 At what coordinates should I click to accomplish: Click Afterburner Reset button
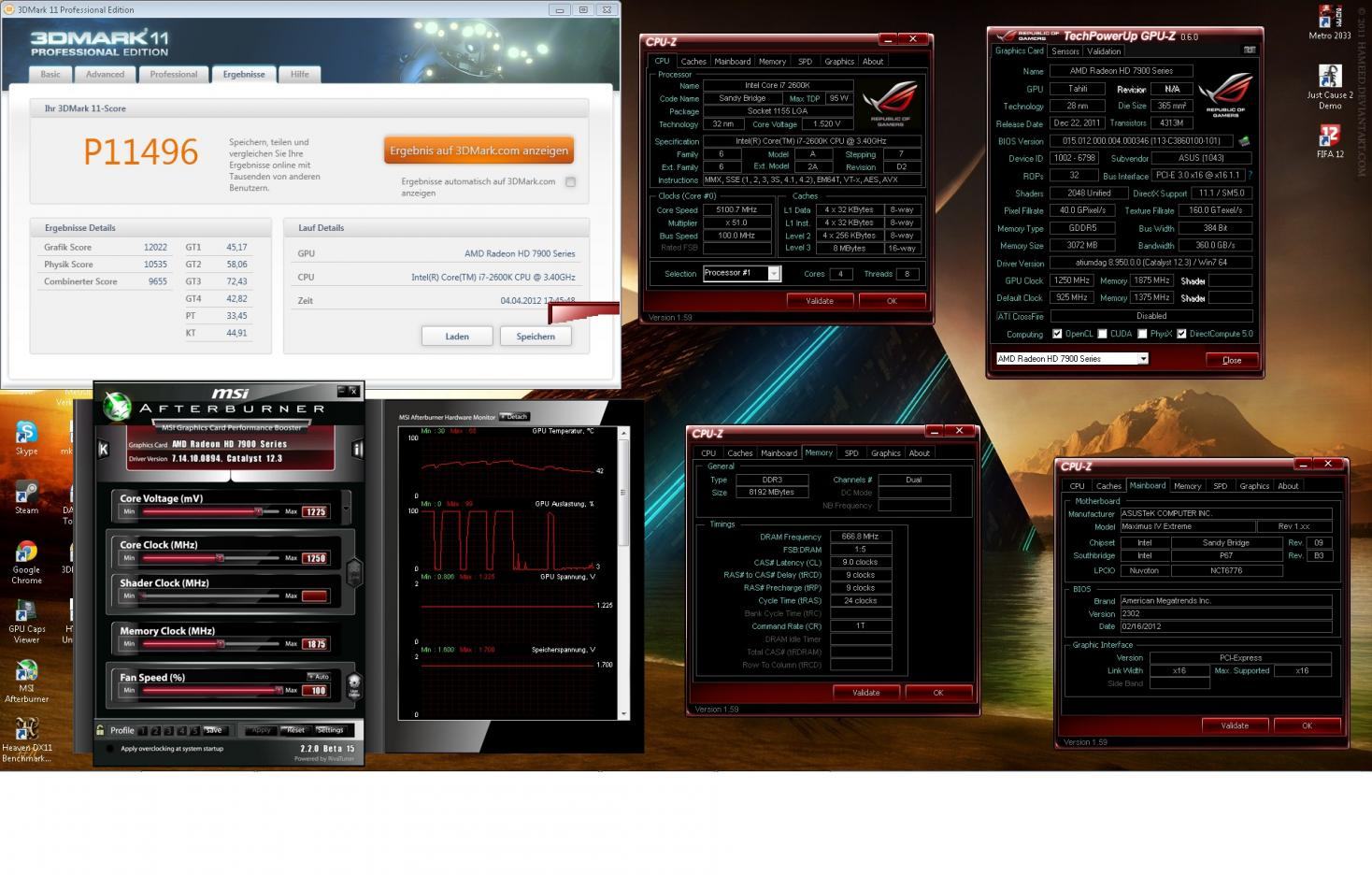point(295,730)
